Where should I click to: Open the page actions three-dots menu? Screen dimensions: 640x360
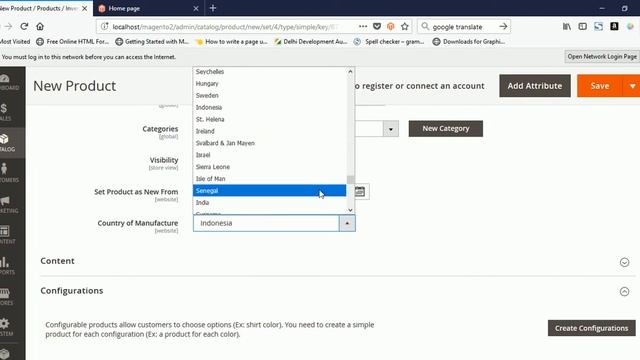(363, 27)
